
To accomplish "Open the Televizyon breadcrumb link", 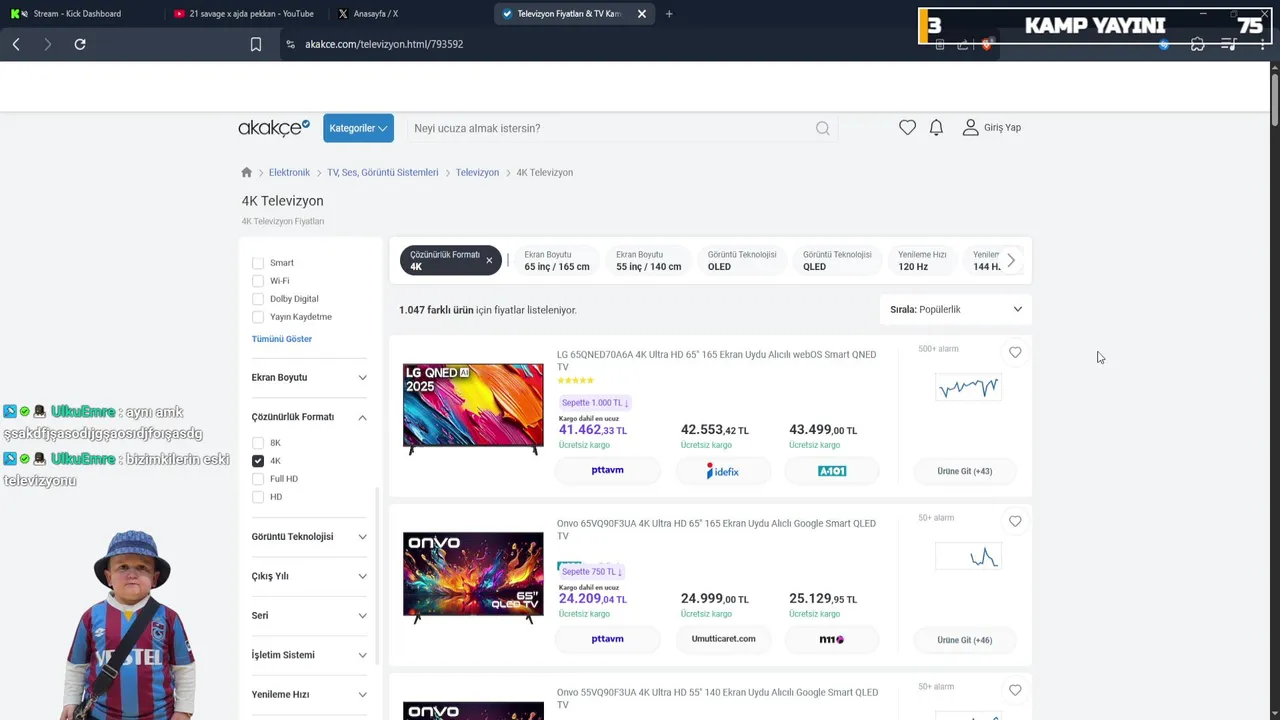I will [477, 172].
